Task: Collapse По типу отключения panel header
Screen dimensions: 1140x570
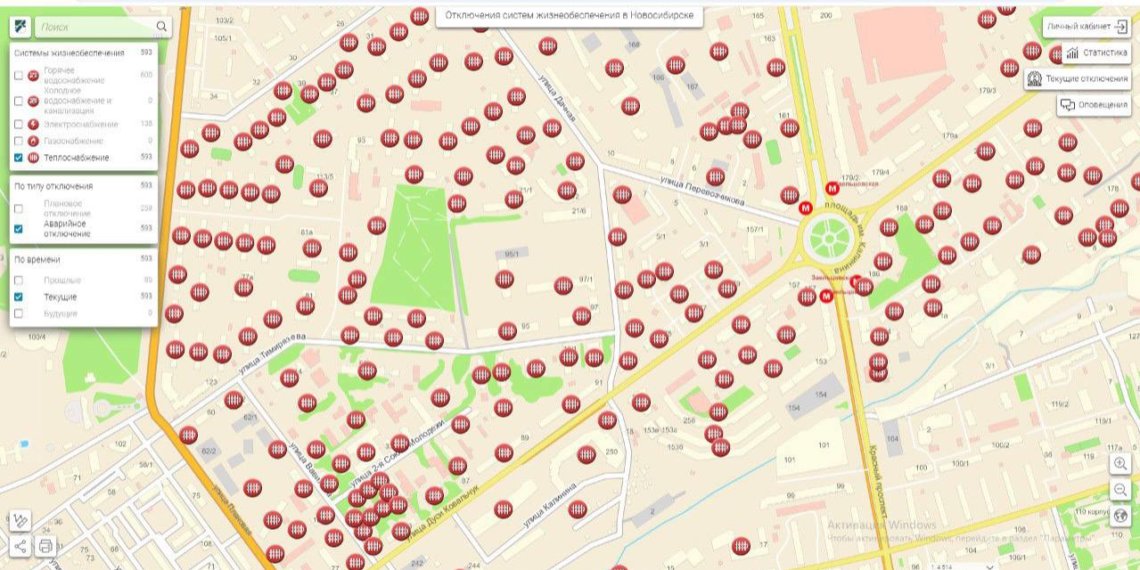Action: (84, 186)
